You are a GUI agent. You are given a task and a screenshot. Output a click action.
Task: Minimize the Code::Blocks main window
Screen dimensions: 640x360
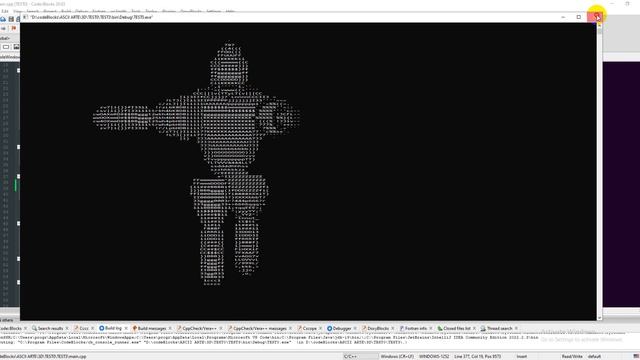tap(611, 4)
